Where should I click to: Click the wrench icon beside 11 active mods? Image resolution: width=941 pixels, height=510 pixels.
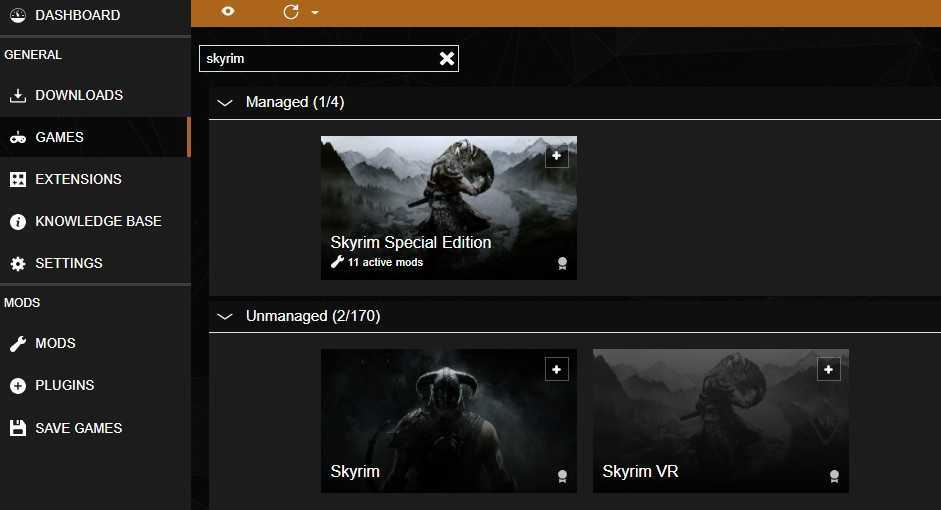click(x=337, y=262)
